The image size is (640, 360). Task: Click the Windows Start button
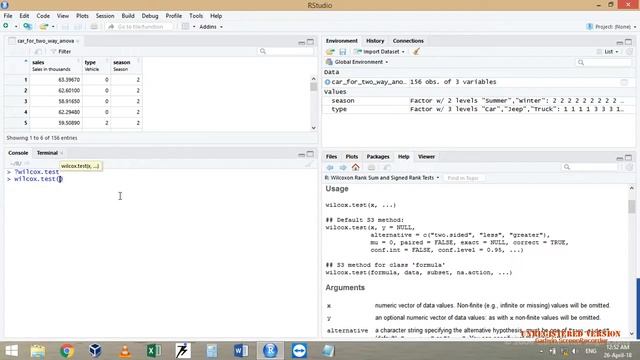11,351
